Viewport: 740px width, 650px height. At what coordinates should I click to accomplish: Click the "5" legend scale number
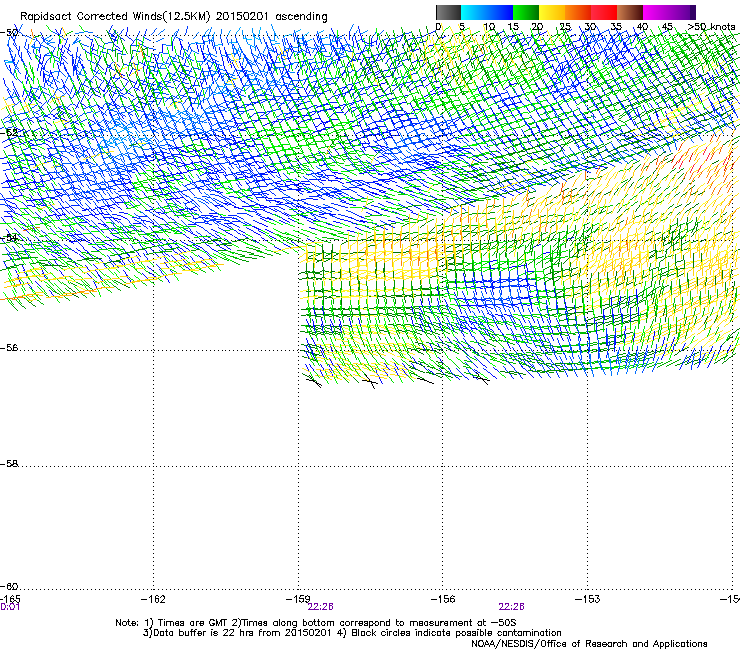462,27
